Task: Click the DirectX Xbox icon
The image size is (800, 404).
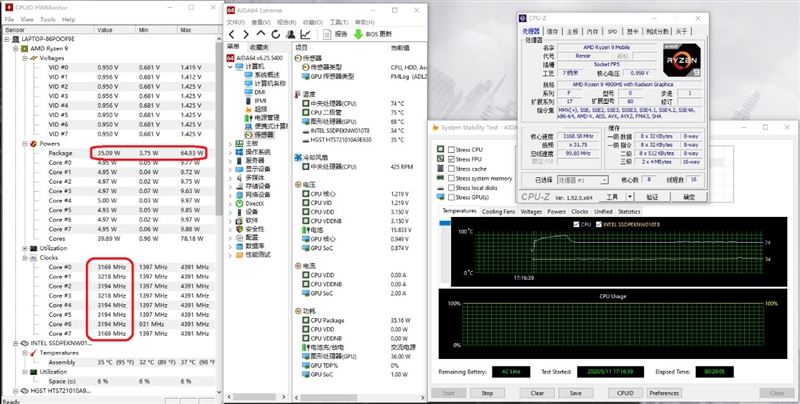Action: pos(239,204)
